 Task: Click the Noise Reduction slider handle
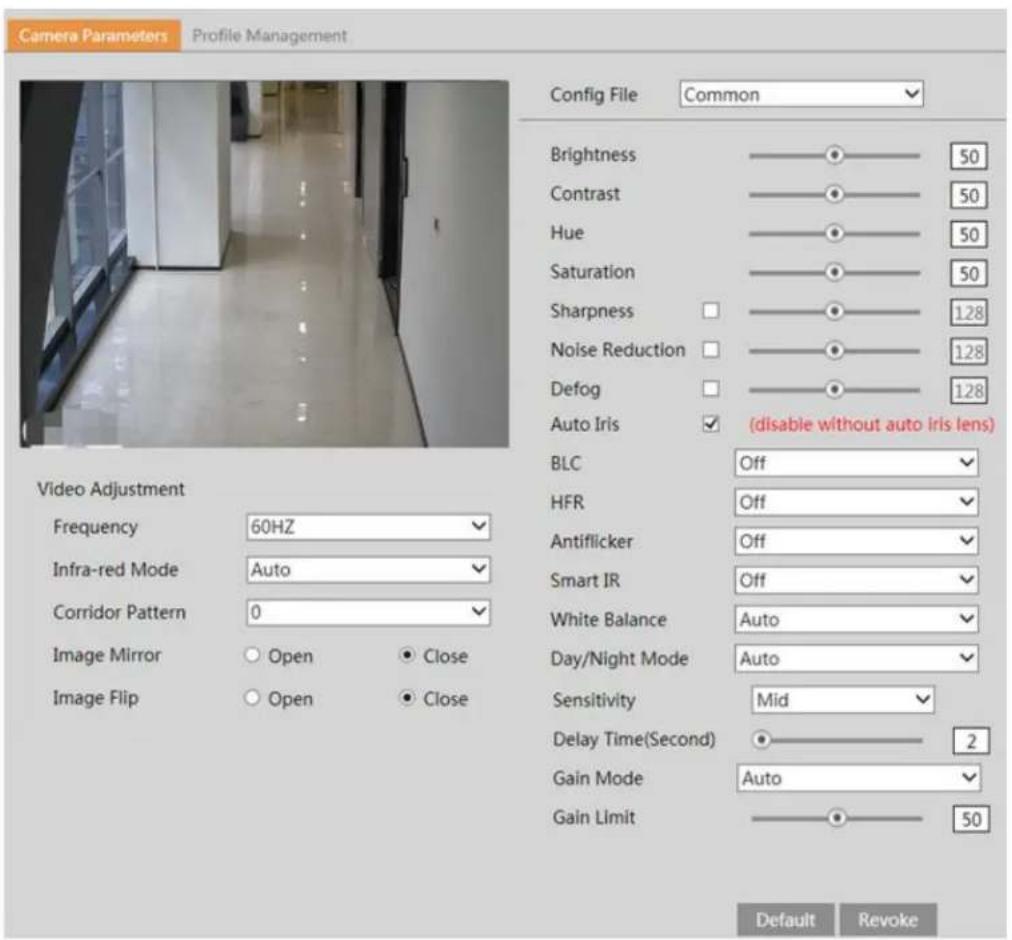point(835,351)
